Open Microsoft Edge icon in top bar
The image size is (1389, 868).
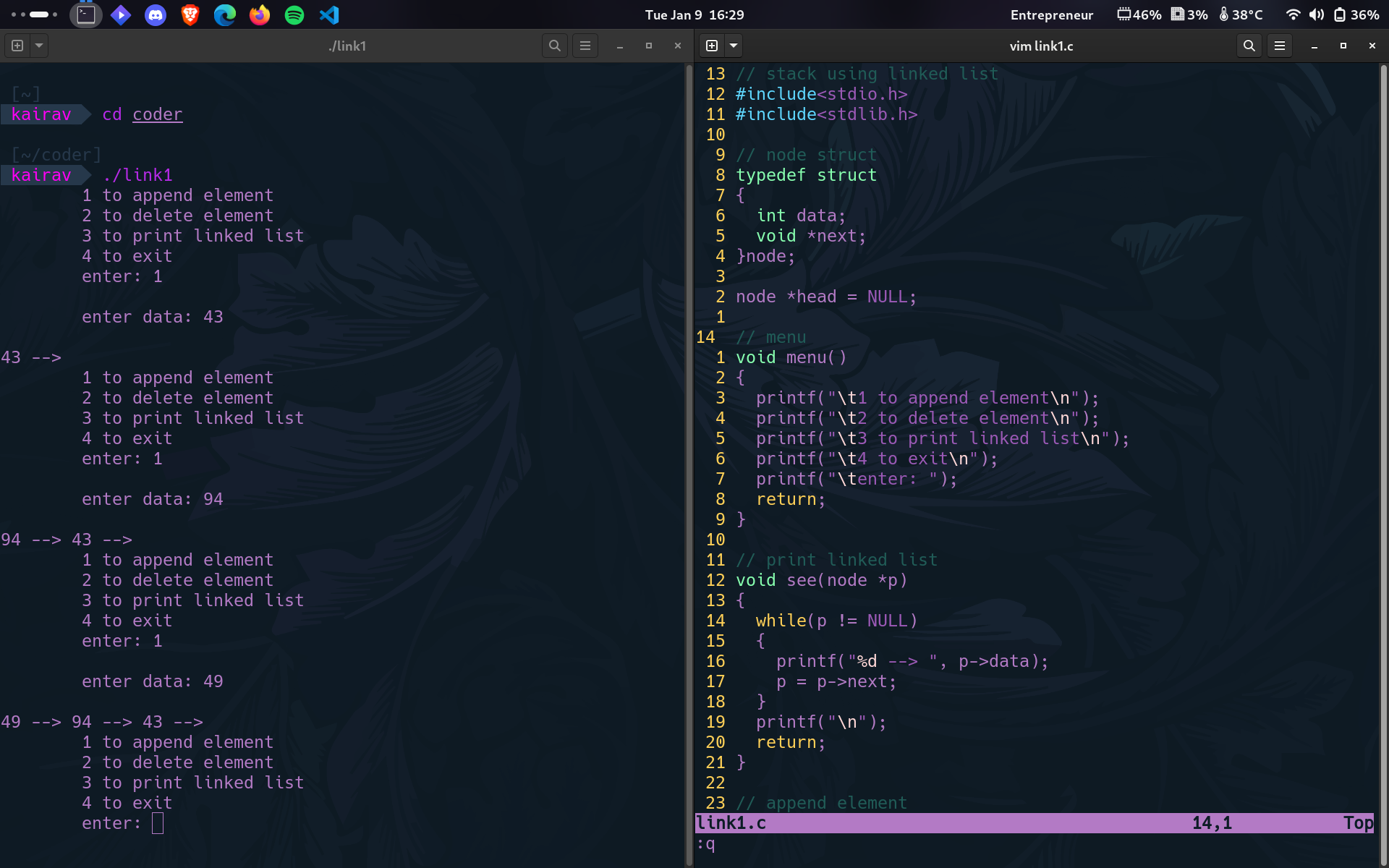coord(225,14)
